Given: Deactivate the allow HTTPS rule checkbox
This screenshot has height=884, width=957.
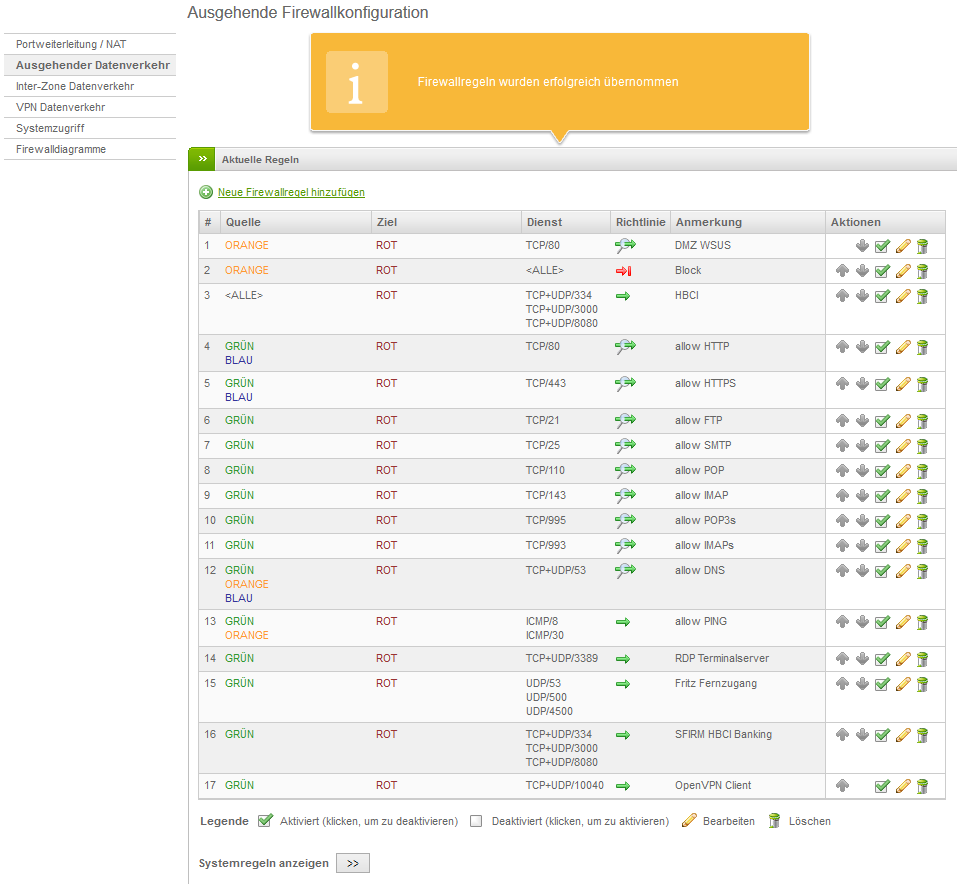Looking at the screenshot, I should click(882, 384).
